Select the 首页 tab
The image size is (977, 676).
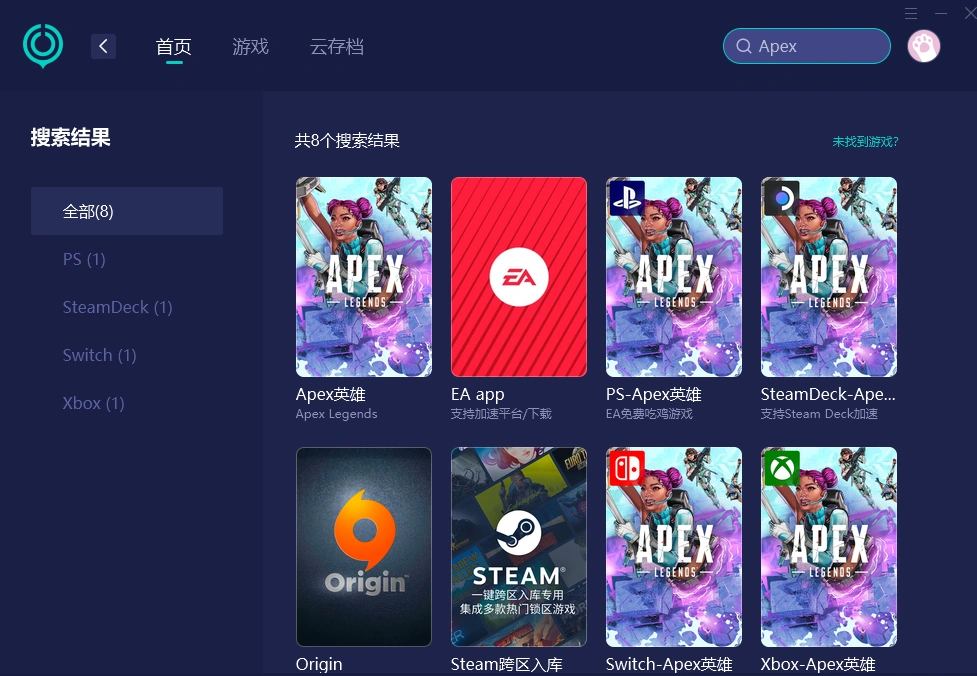point(173,46)
